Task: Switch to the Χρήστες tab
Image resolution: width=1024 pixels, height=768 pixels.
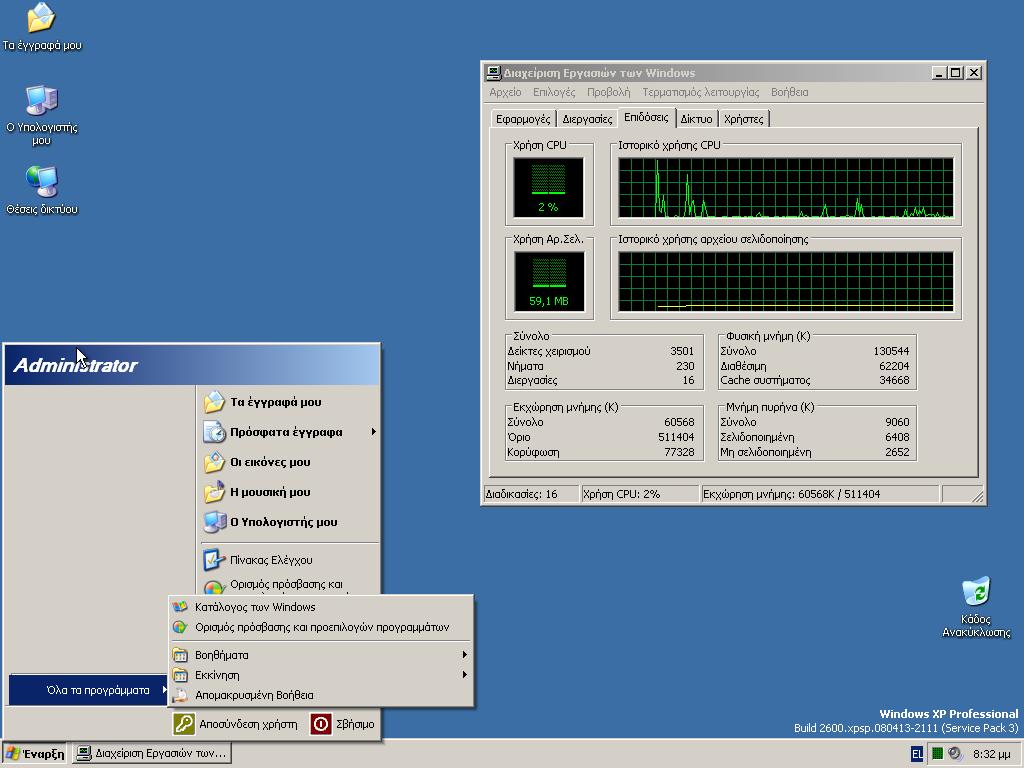Action: tap(744, 119)
